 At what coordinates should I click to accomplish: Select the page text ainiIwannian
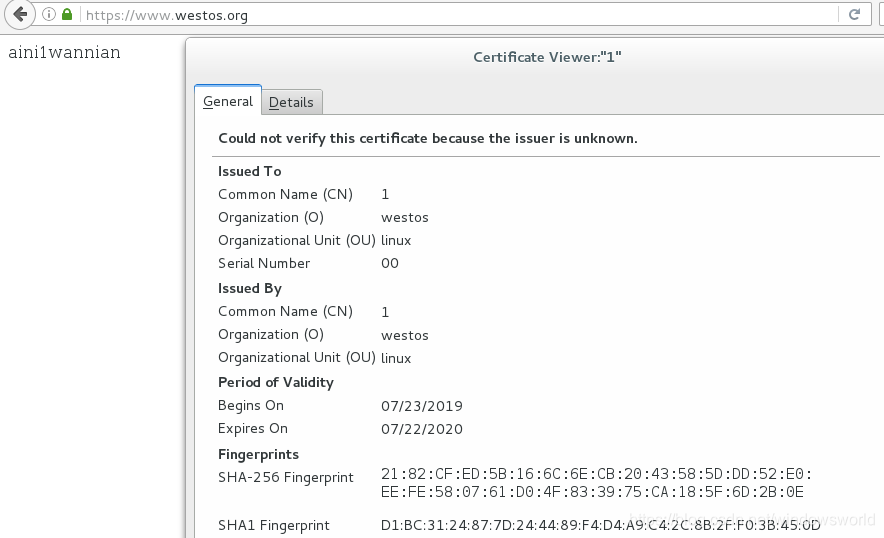(64, 52)
